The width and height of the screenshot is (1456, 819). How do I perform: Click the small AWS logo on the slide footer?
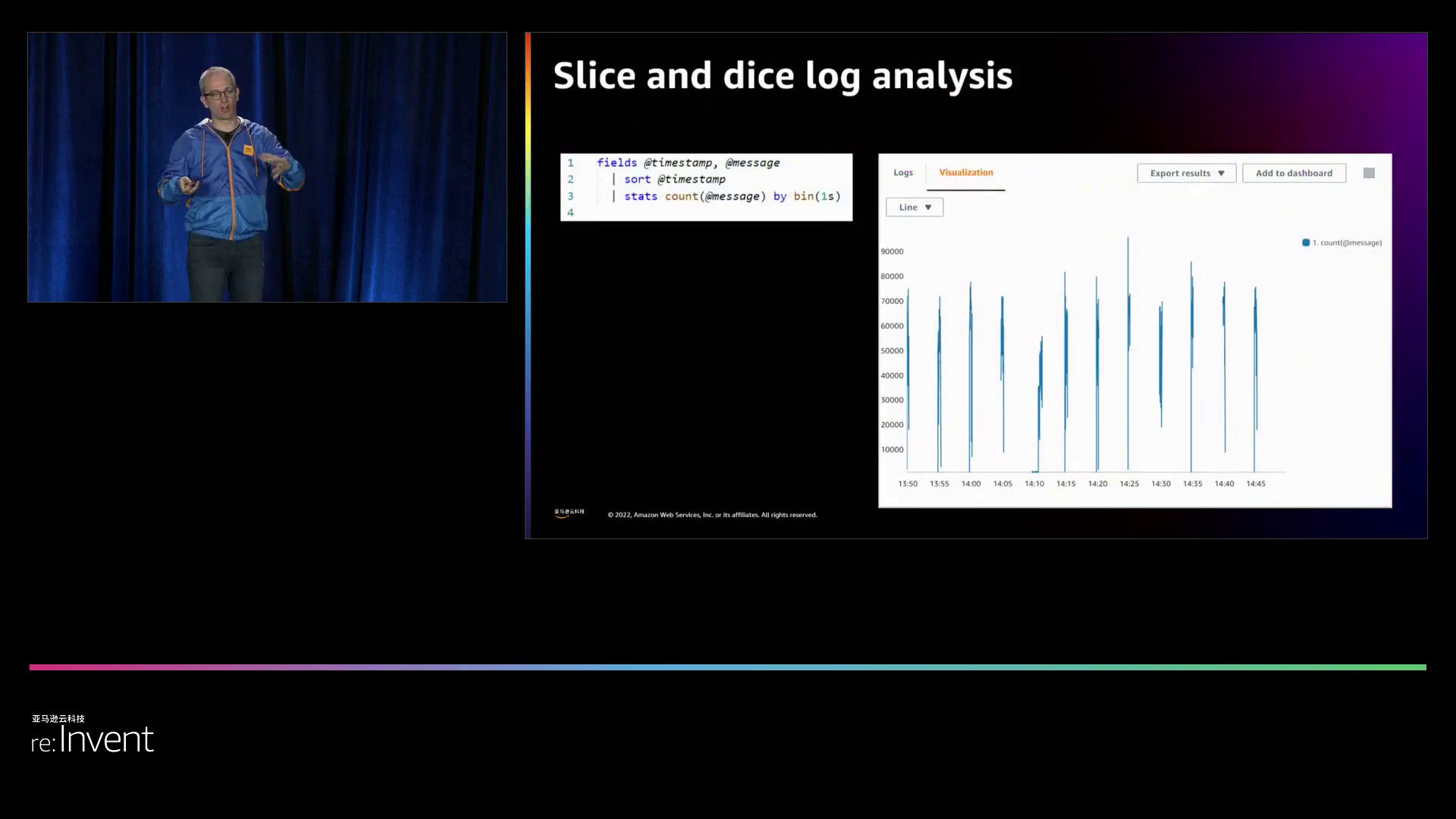click(569, 513)
